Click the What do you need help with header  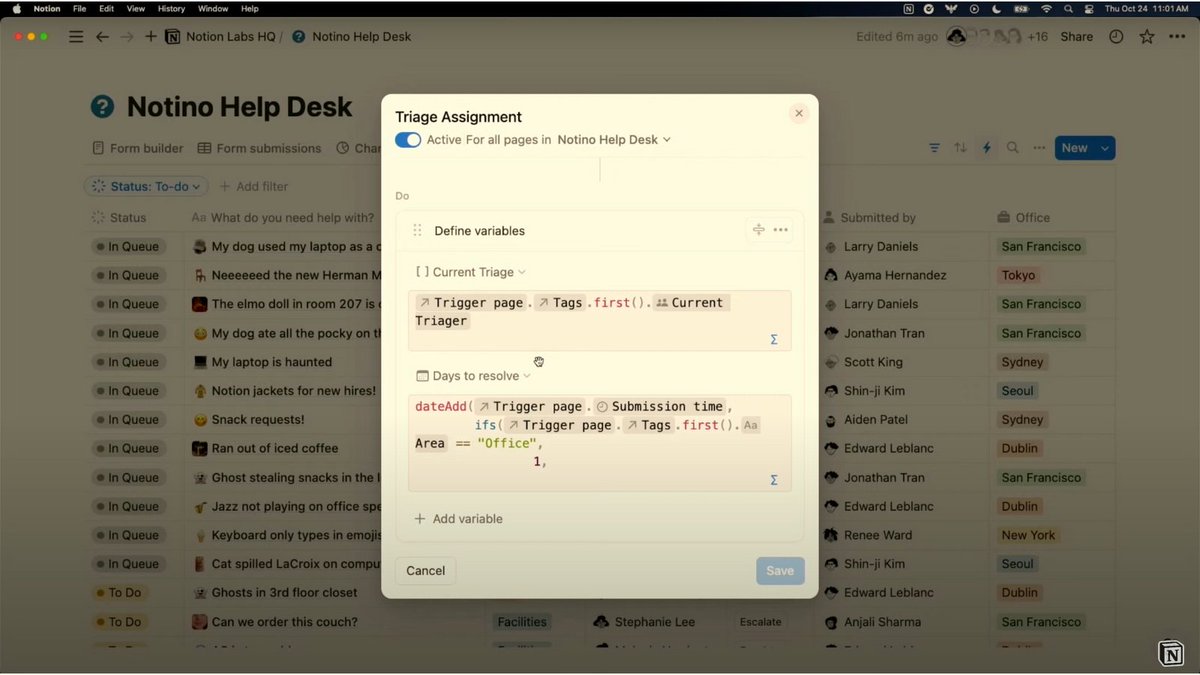(283, 217)
